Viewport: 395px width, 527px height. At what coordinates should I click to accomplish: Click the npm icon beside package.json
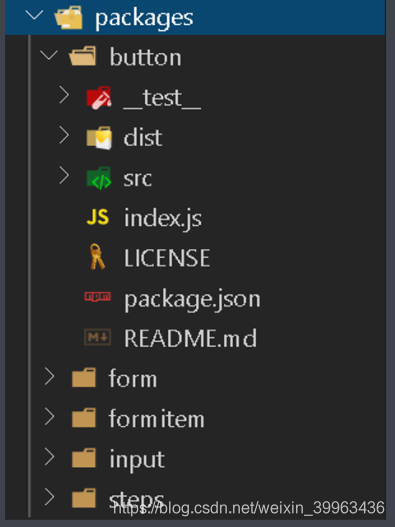[x=97, y=296]
